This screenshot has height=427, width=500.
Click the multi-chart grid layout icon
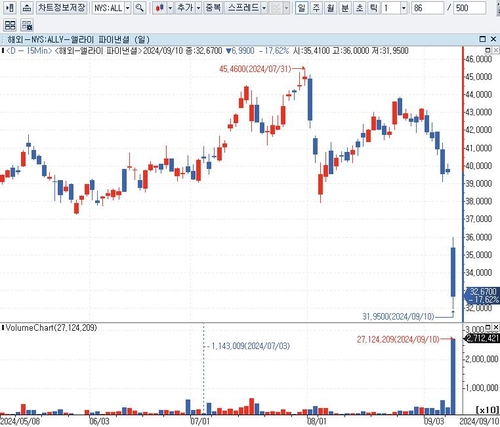coord(10,25)
